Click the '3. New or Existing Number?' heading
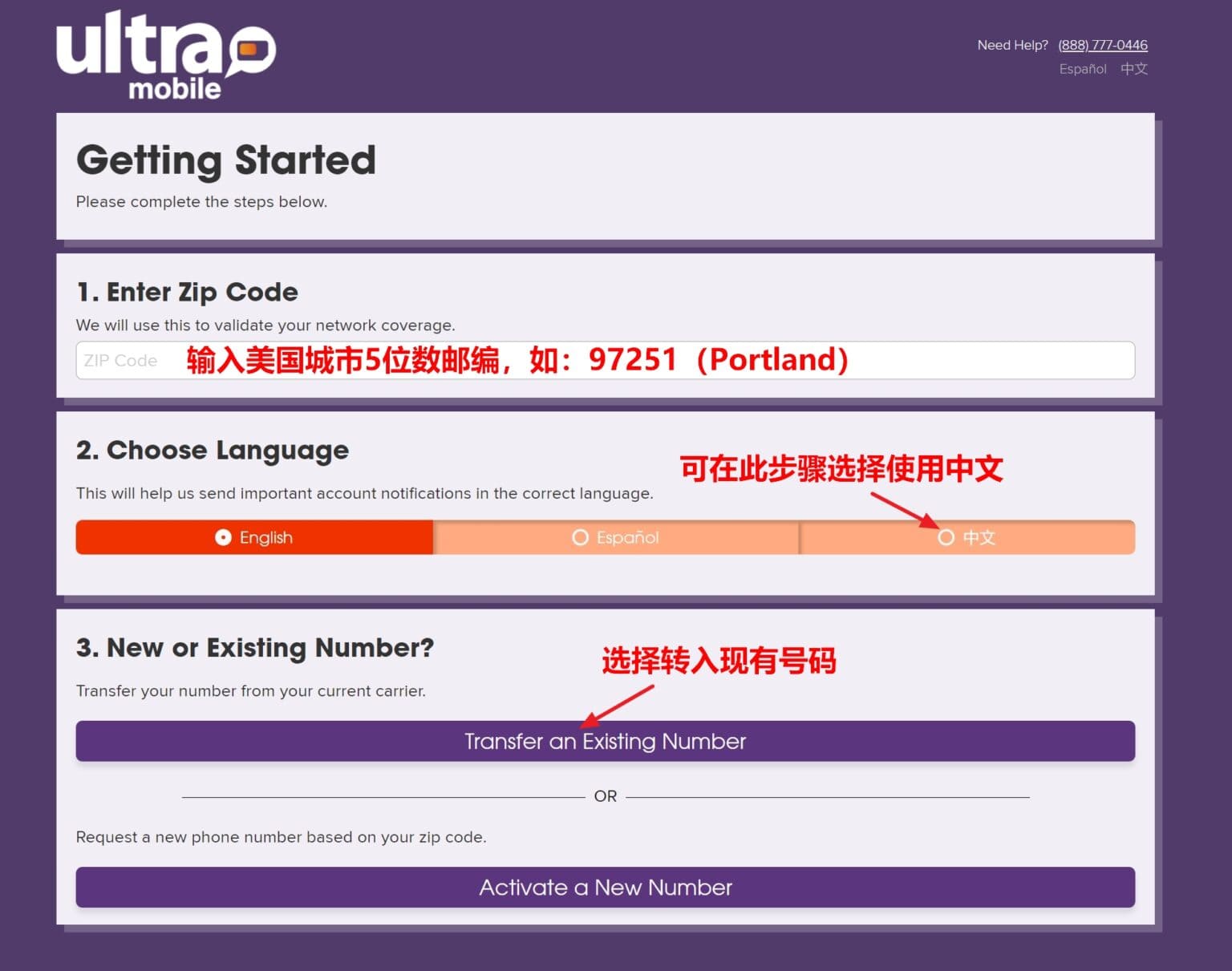The image size is (1232, 971). coord(255,647)
